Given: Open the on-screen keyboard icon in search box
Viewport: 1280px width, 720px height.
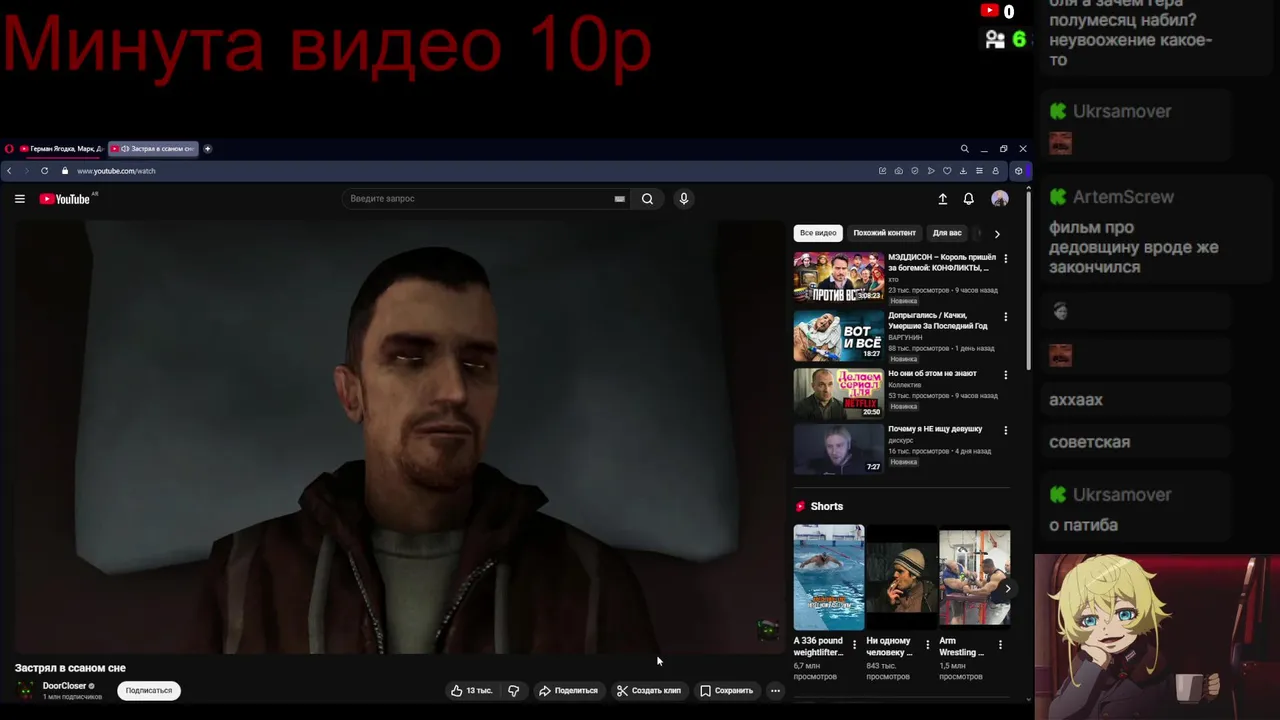Looking at the screenshot, I should click(620, 199).
